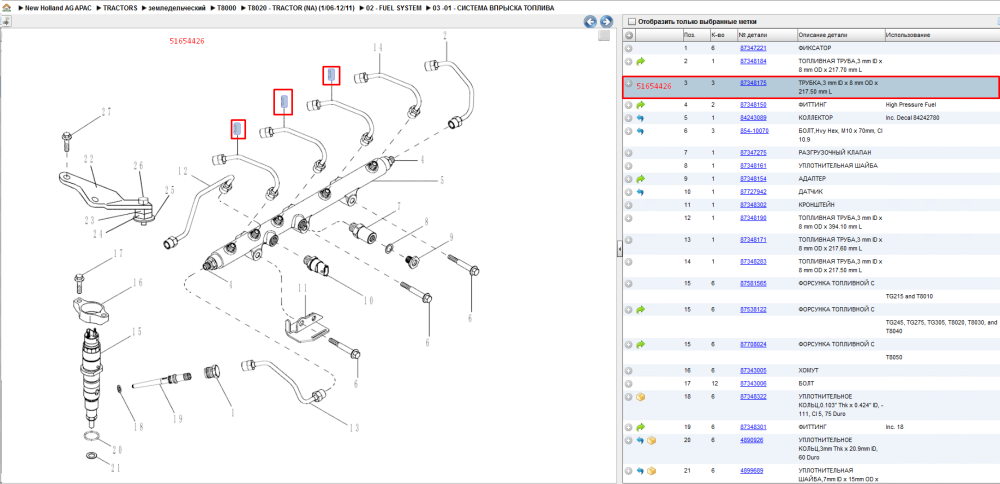Open T8020 - TRACTOR (NA) breadcrumb
Screen dimensions: 1000x484
[x=301, y=8]
